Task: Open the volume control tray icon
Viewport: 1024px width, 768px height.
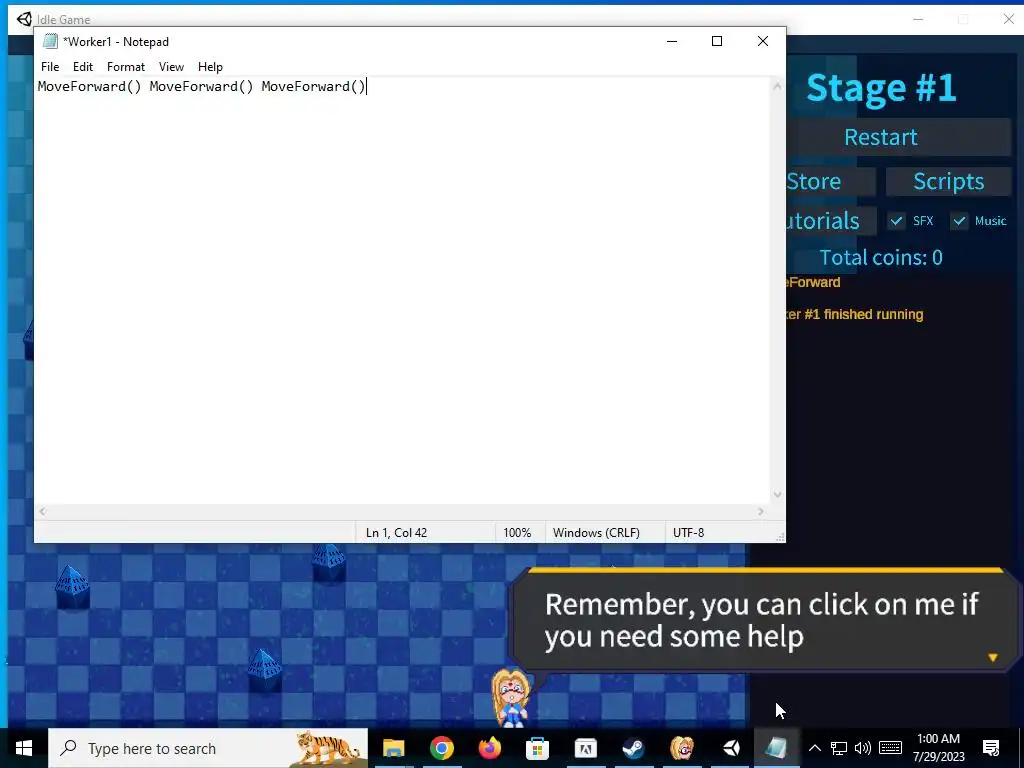Action: coord(863,748)
